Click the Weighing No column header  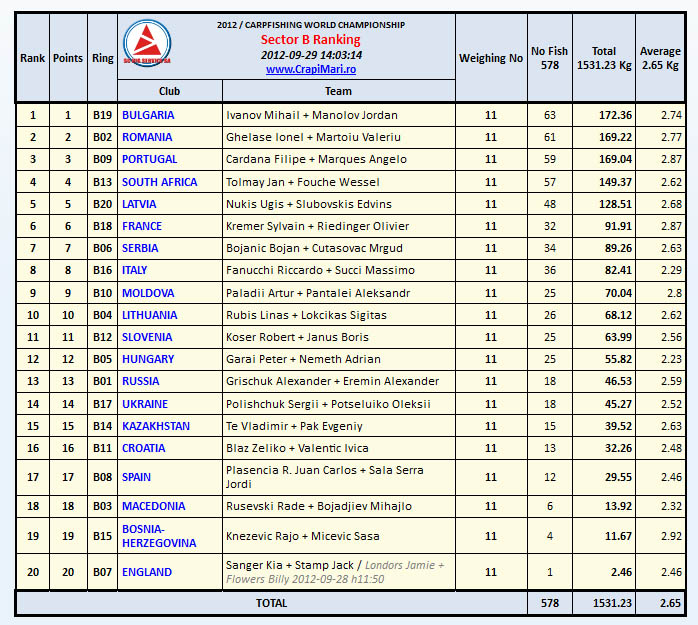click(x=491, y=58)
